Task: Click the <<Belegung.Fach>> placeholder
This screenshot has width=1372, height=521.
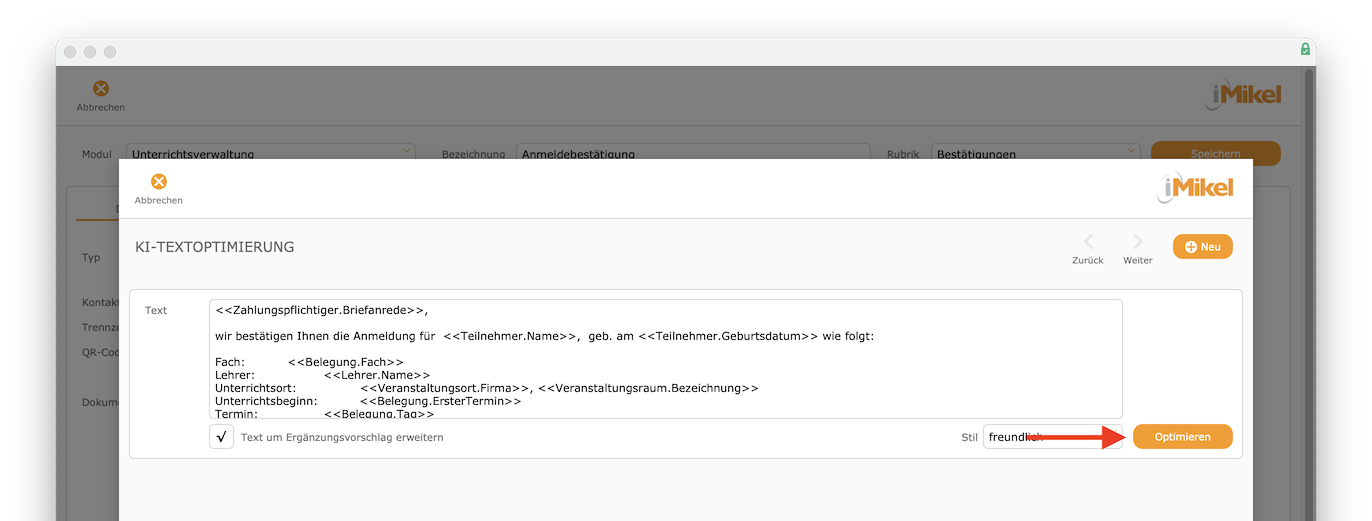Action: click(x=346, y=362)
